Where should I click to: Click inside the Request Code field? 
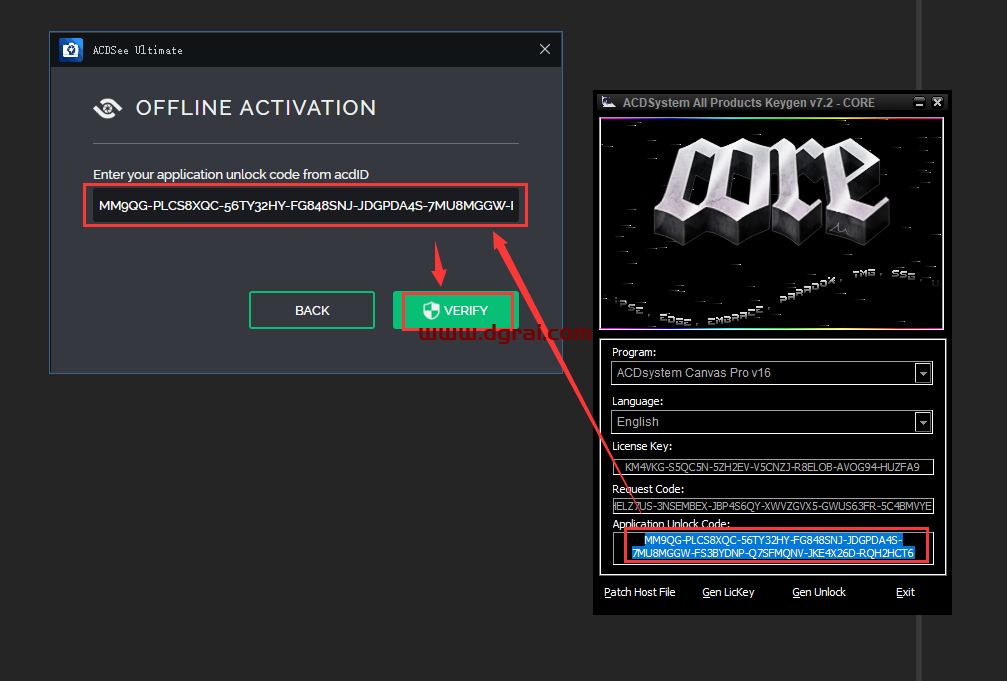(772, 506)
